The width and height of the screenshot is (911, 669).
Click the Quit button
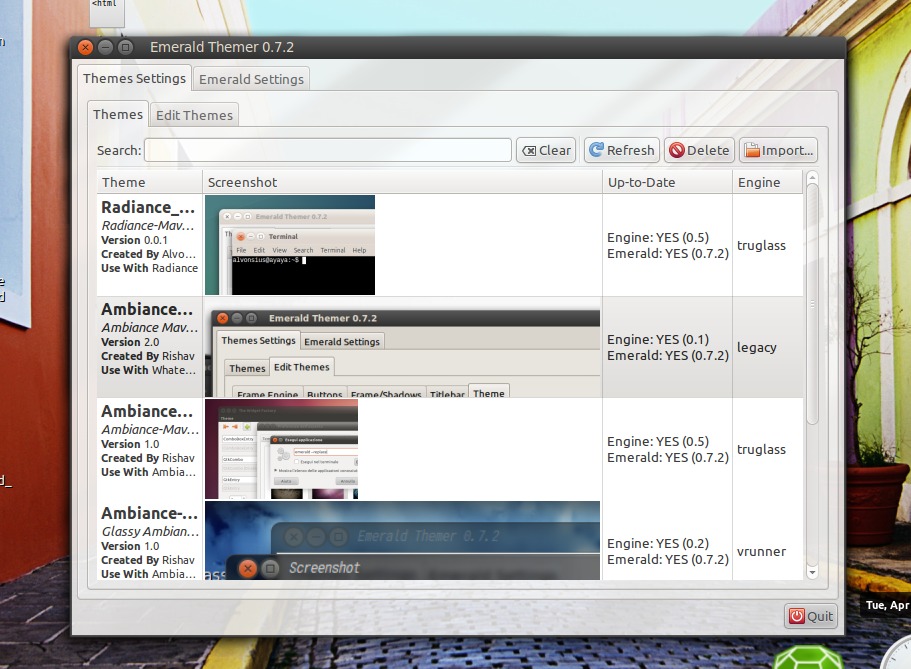812,616
